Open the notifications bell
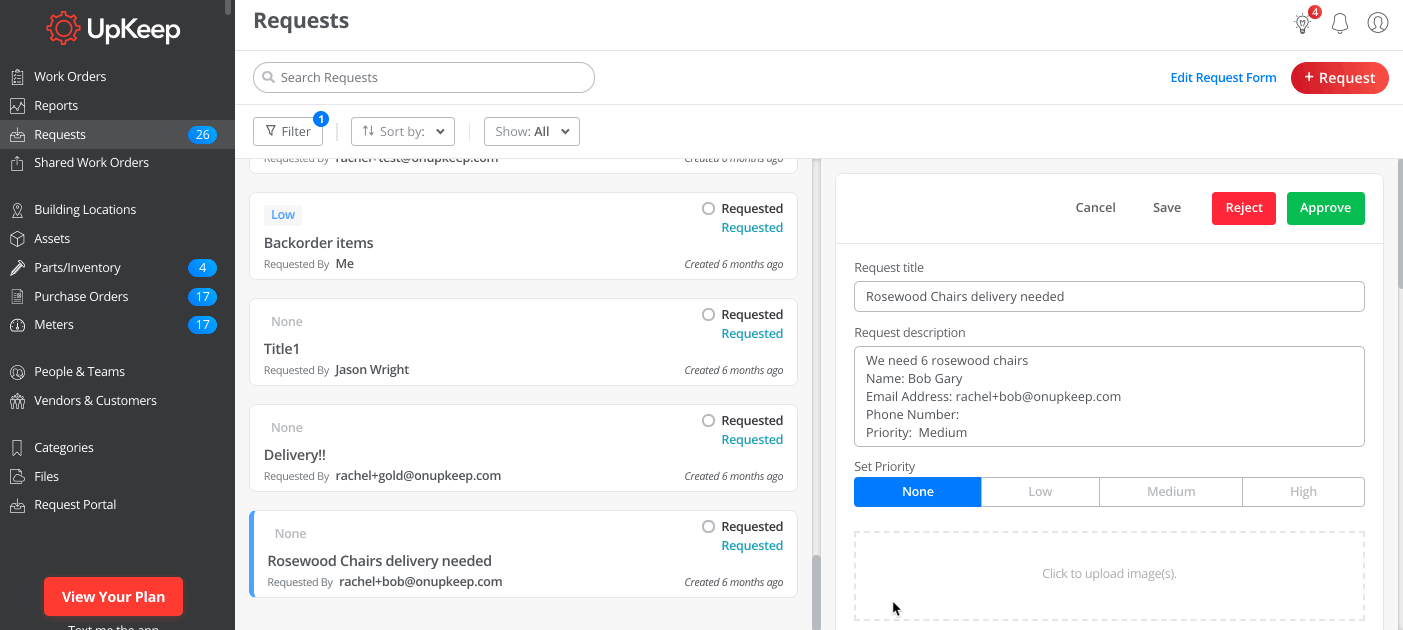The height and width of the screenshot is (630, 1403). coord(1340,23)
